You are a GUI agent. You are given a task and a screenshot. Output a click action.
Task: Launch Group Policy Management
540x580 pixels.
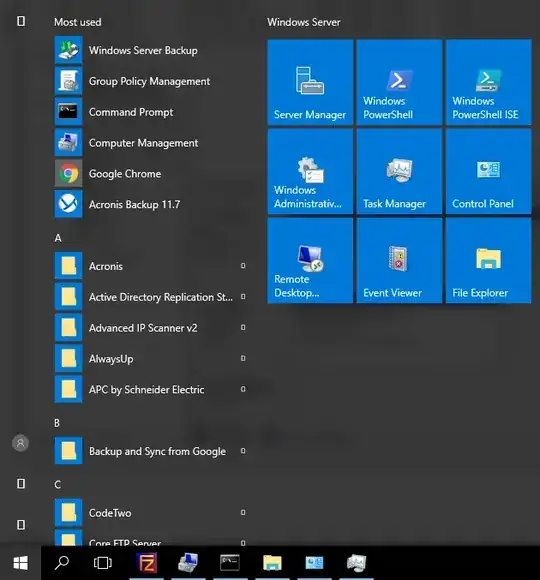150,81
